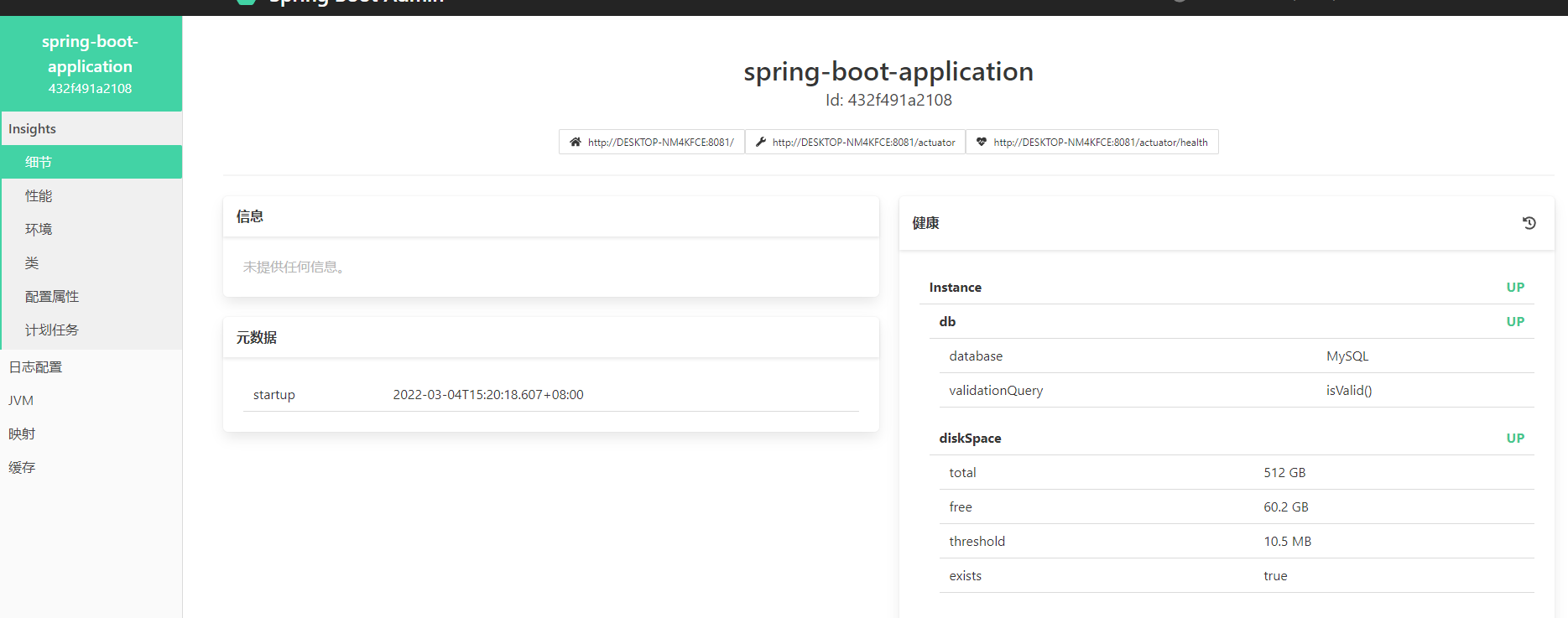This screenshot has width=1568, height=618.
Task: Click the 10.5 MB threshold value
Action: [1287, 541]
